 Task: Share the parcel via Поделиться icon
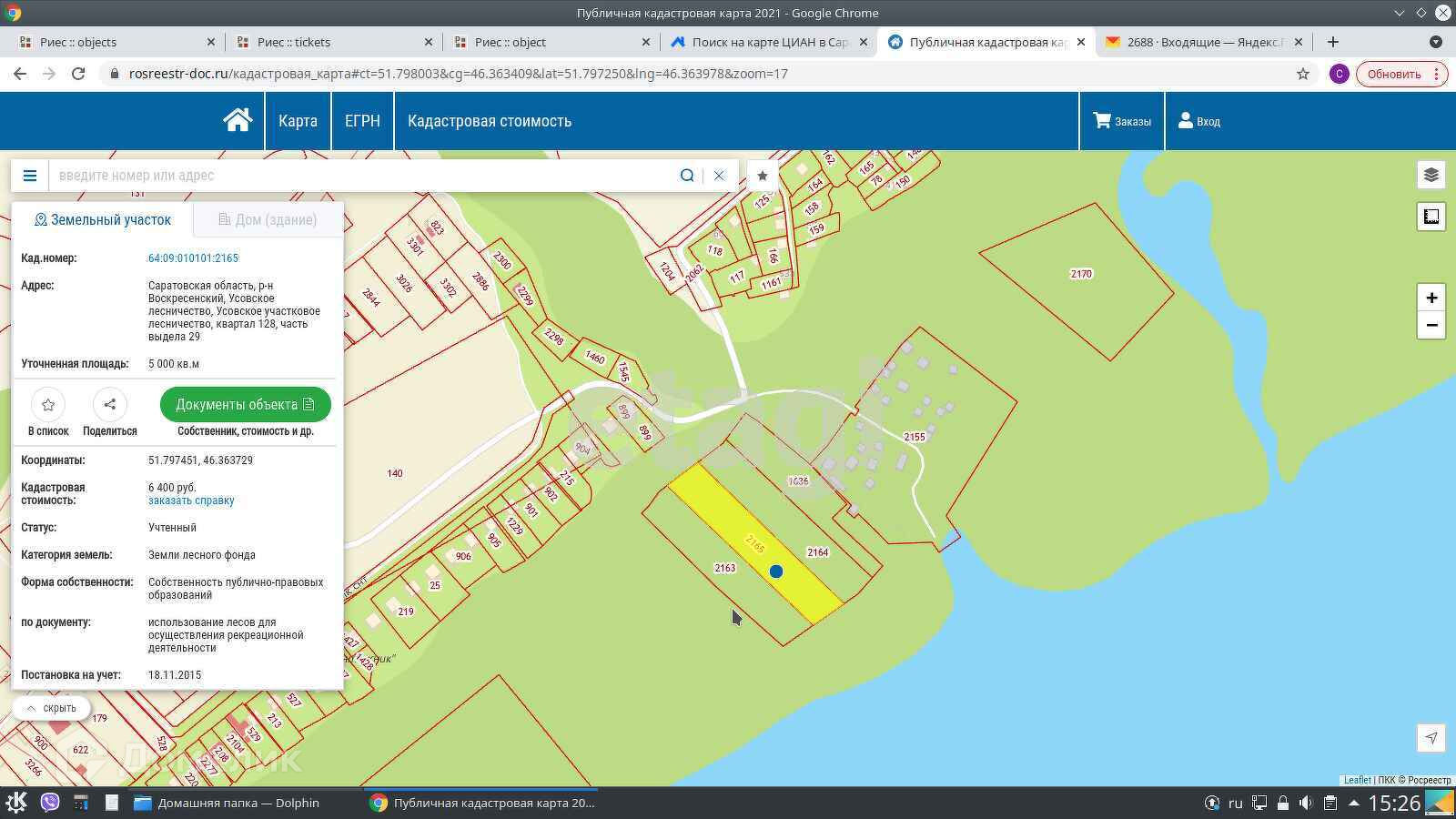click(x=109, y=405)
